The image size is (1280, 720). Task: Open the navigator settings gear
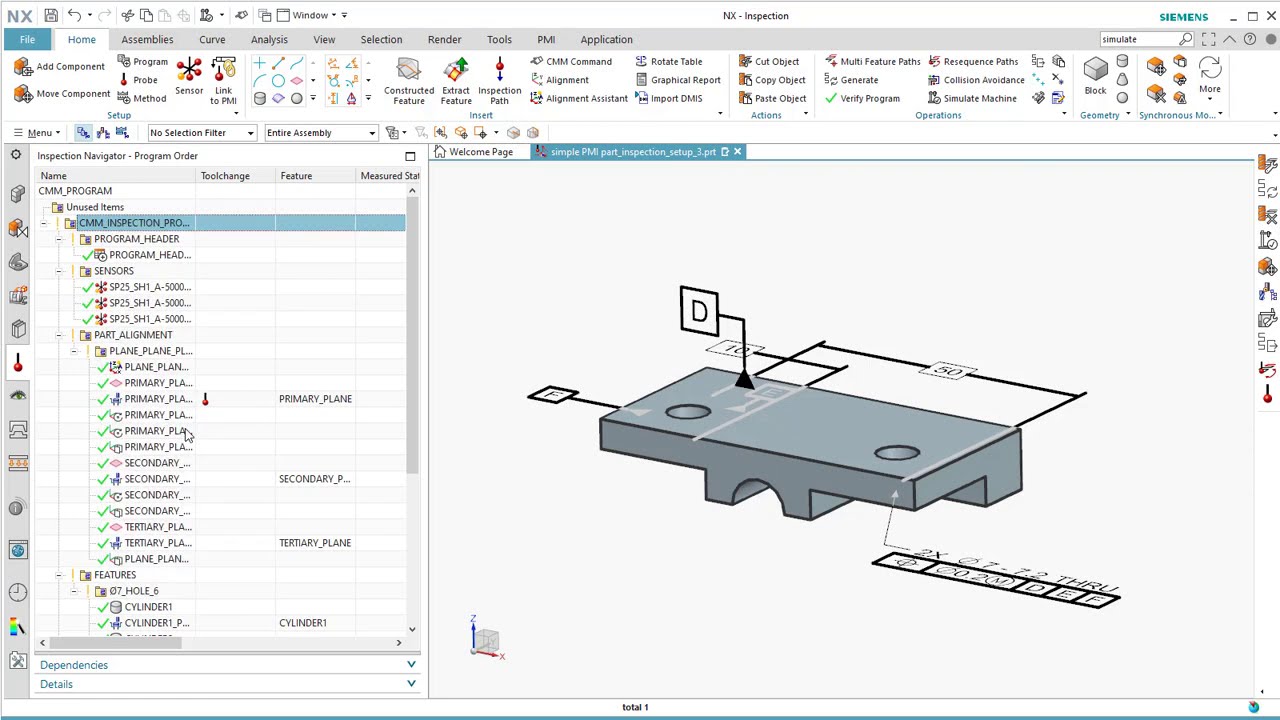click(16, 155)
